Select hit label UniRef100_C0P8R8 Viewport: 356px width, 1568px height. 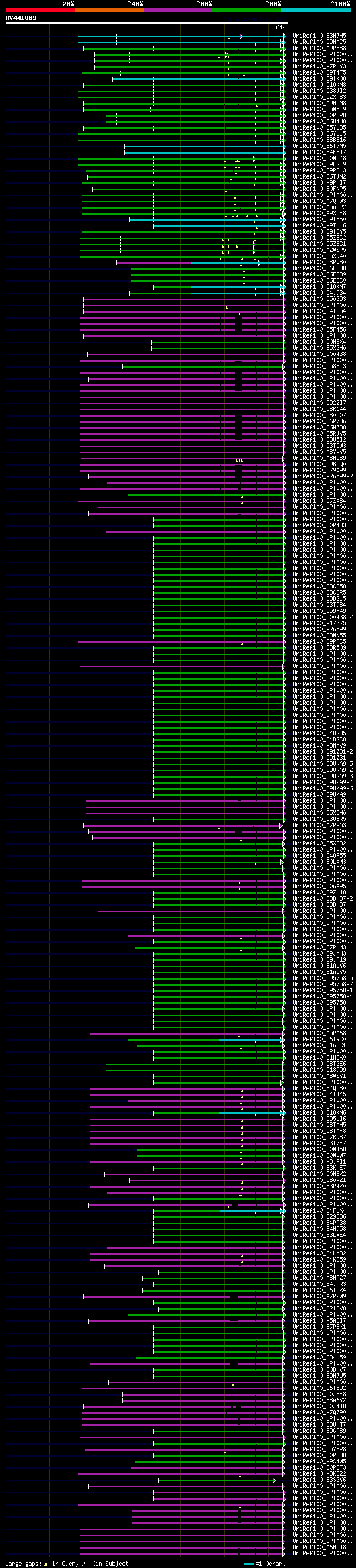(319, 116)
